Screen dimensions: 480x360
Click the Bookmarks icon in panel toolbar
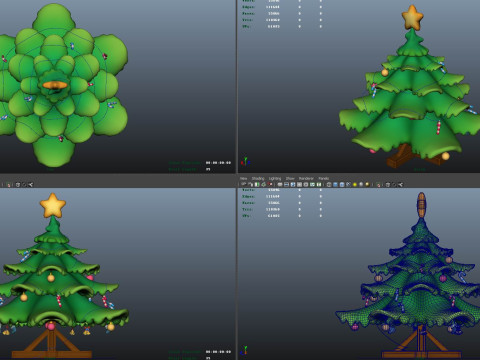click(257, 184)
